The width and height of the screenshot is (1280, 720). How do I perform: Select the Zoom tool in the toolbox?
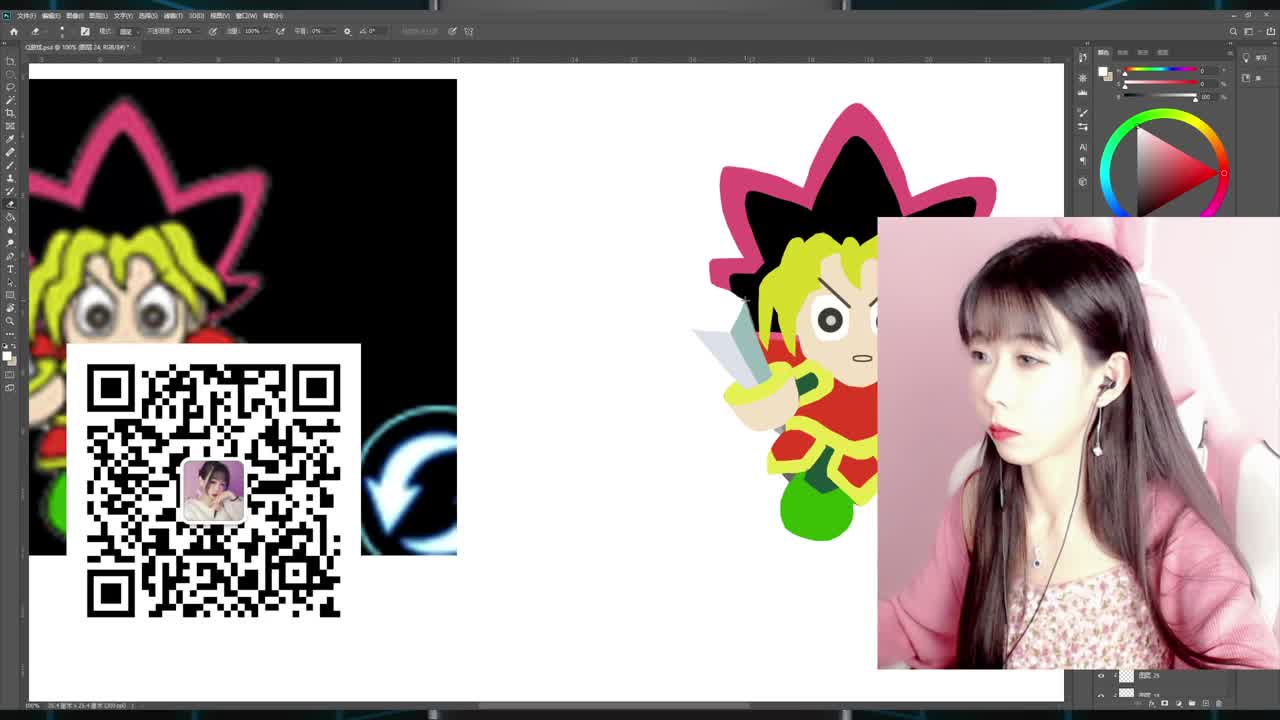tap(10, 320)
